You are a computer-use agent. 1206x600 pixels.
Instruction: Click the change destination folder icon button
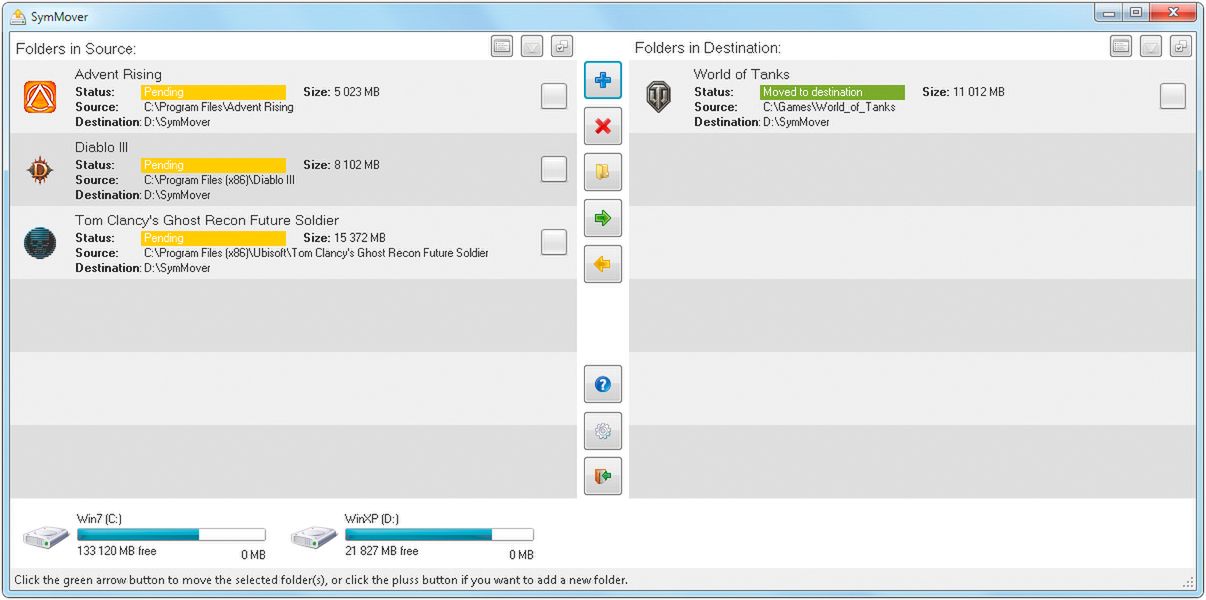(x=603, y=172)
